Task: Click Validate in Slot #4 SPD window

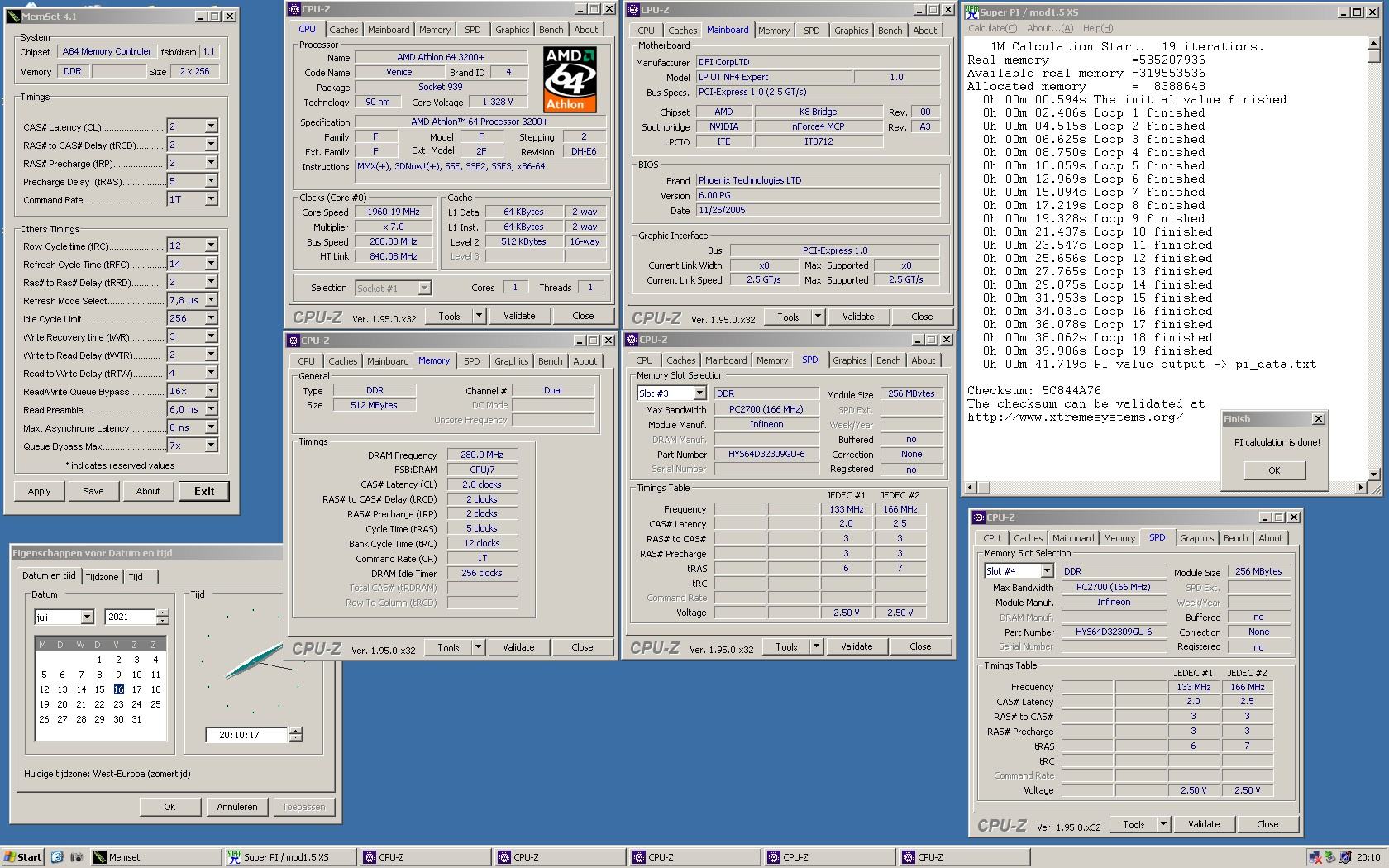Action: (x=1203, y=824)
